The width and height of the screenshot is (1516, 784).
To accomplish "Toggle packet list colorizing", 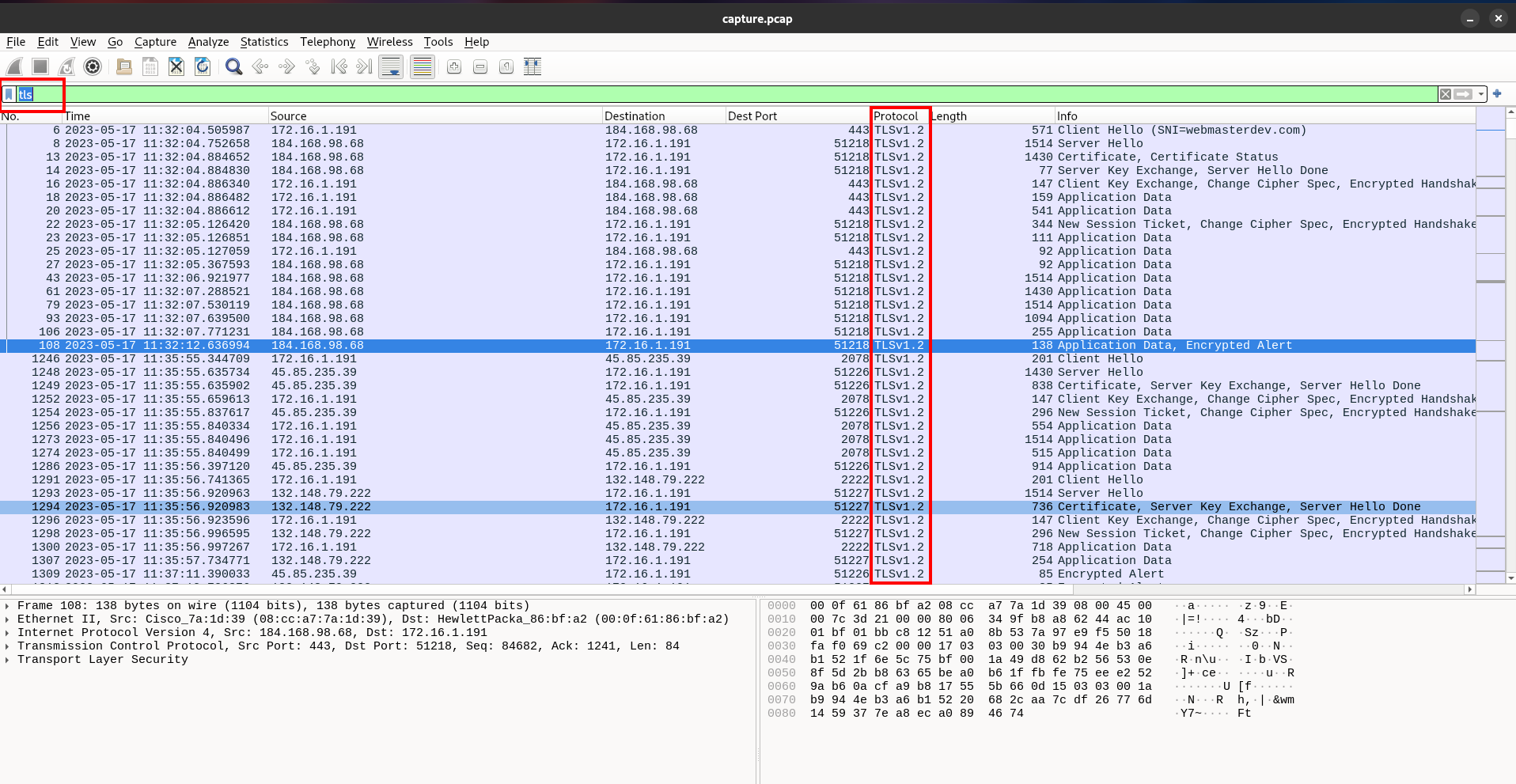I will click(423, 67).
